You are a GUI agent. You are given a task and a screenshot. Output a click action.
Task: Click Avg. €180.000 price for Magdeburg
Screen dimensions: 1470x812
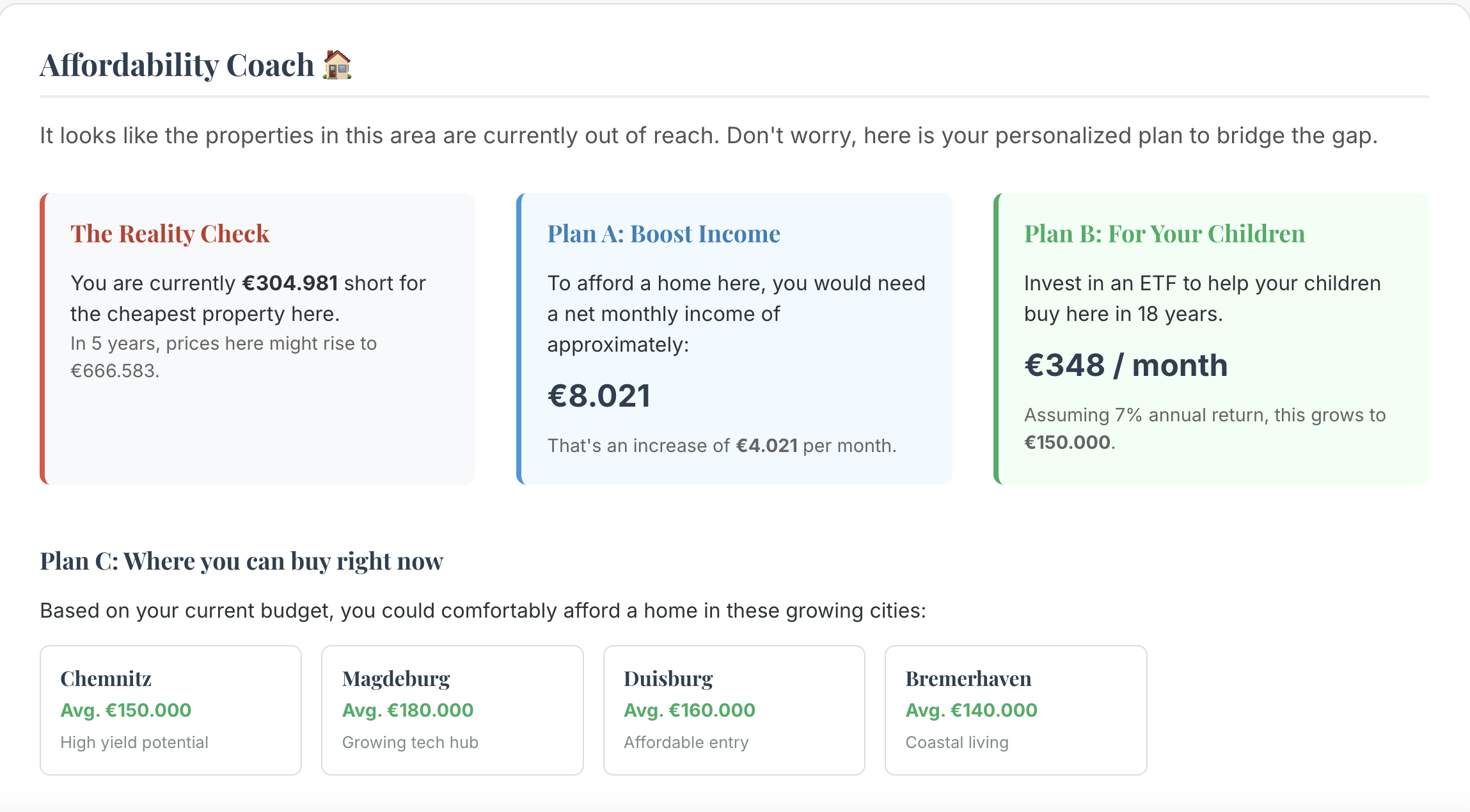click(x=407, y=710)
